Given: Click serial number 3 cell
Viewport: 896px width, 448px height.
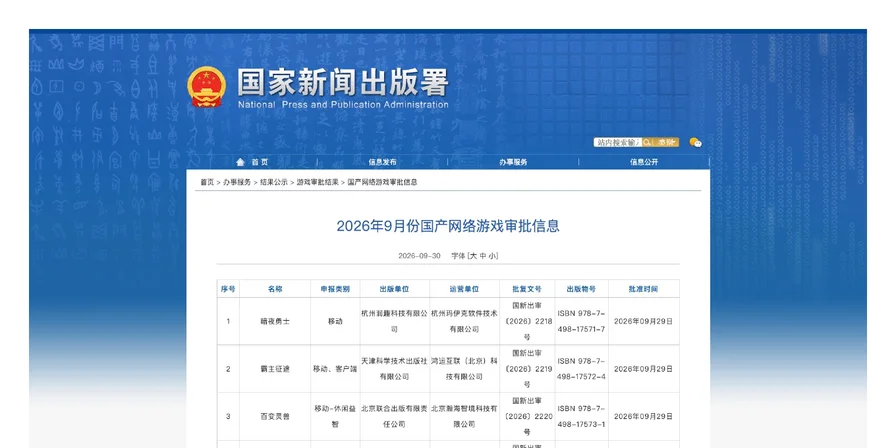Looking at the screenshot, I should [x=228, y=417].
